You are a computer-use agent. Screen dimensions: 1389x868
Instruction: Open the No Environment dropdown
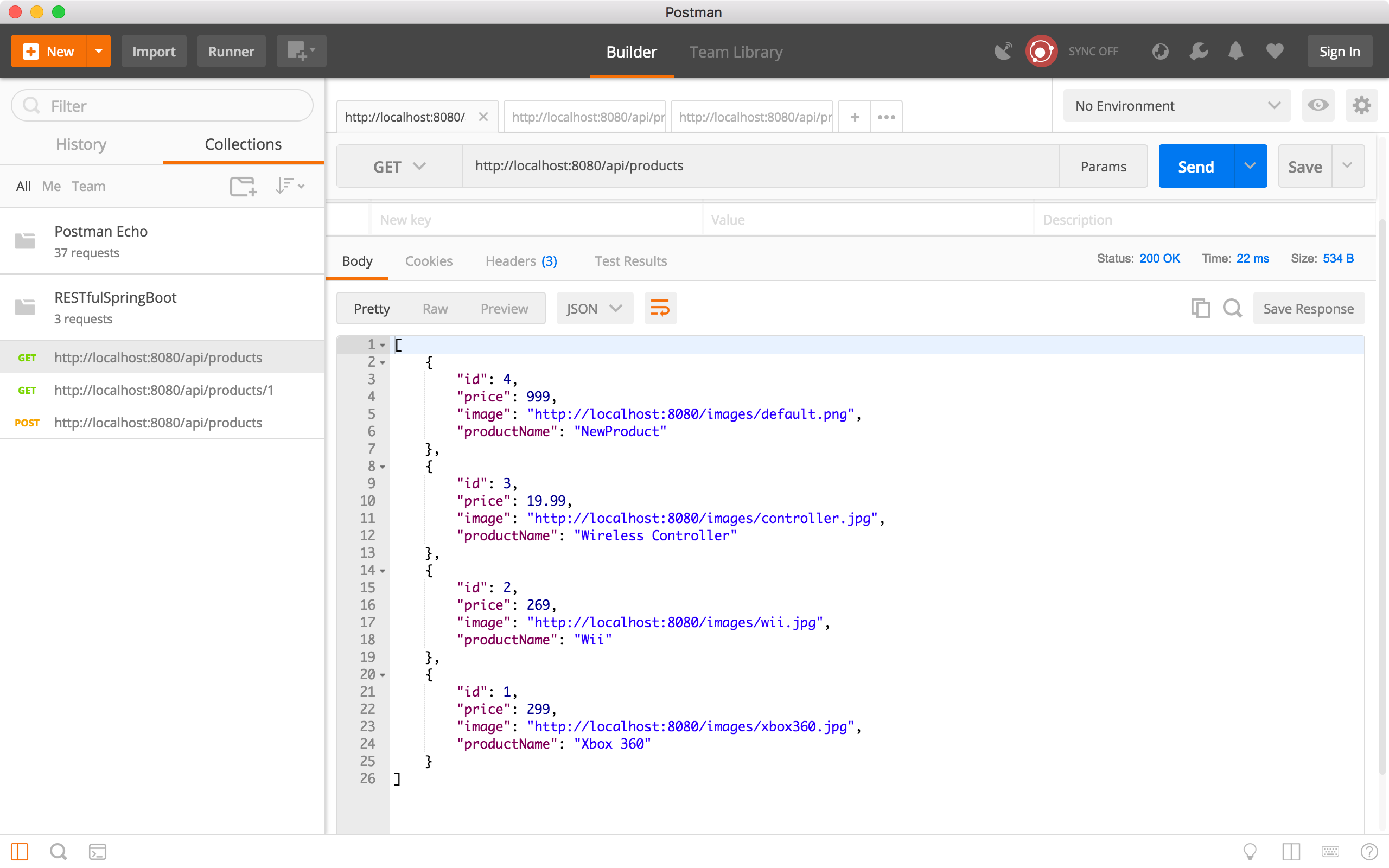tap(1177, 106)
